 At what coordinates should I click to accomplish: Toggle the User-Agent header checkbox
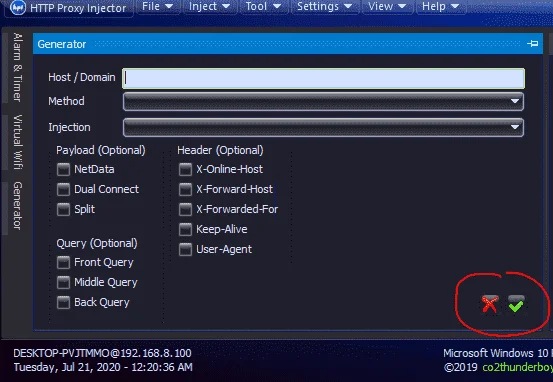[x=186, y=249]
